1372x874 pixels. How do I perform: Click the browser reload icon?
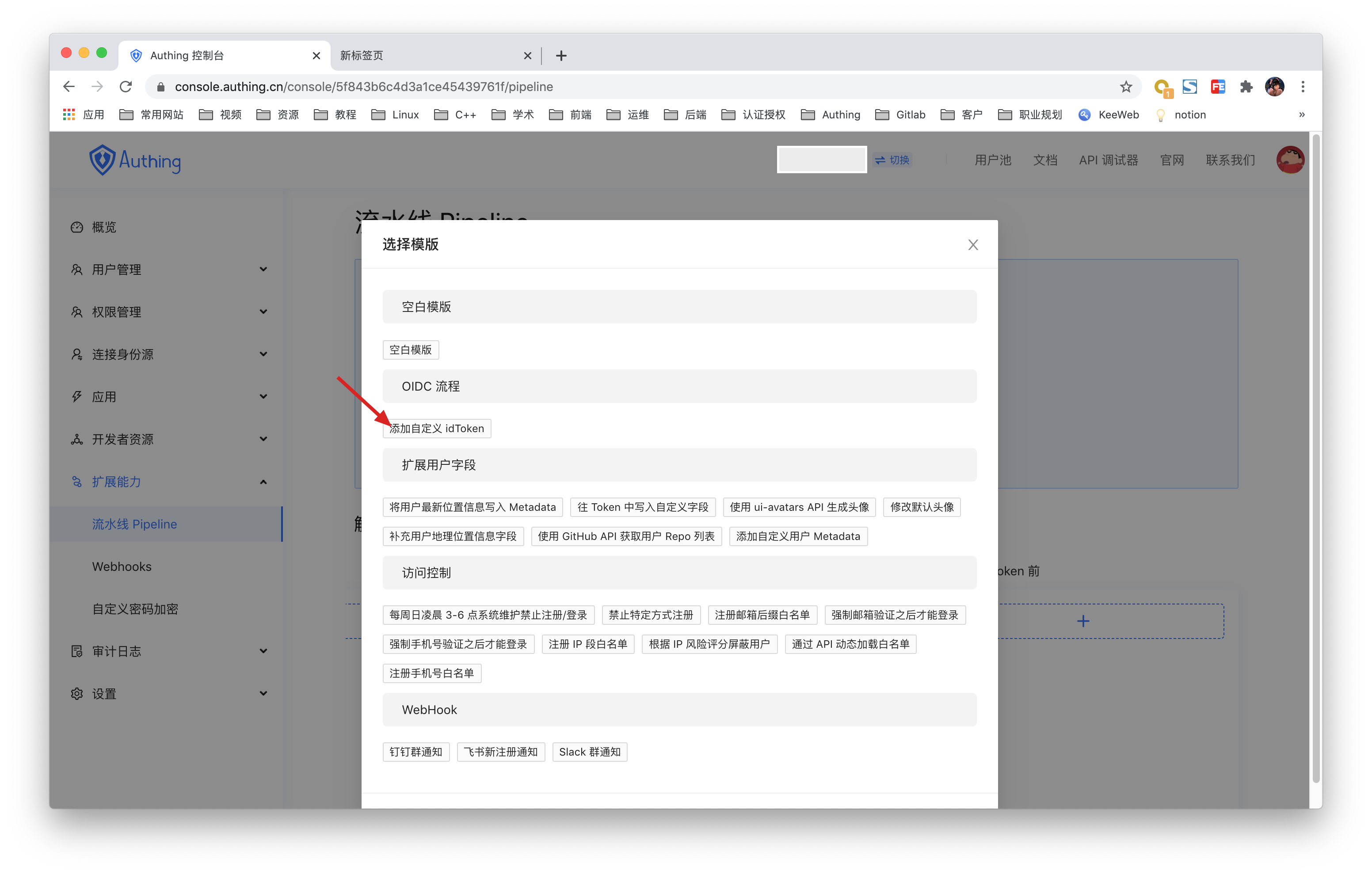coord(126,87)
